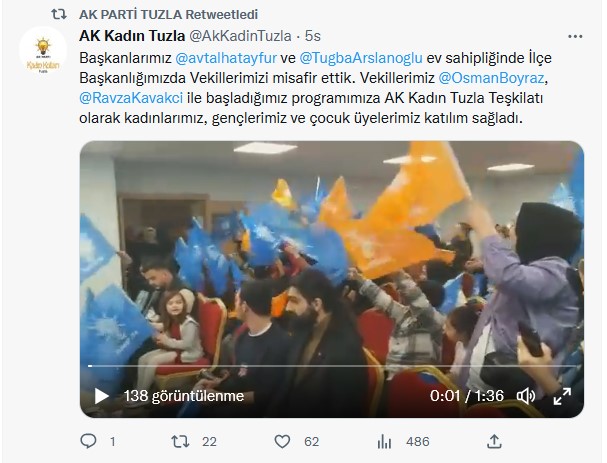
Task: Open the @TugbaArslanoglu mention link
Action: [361, 58]
